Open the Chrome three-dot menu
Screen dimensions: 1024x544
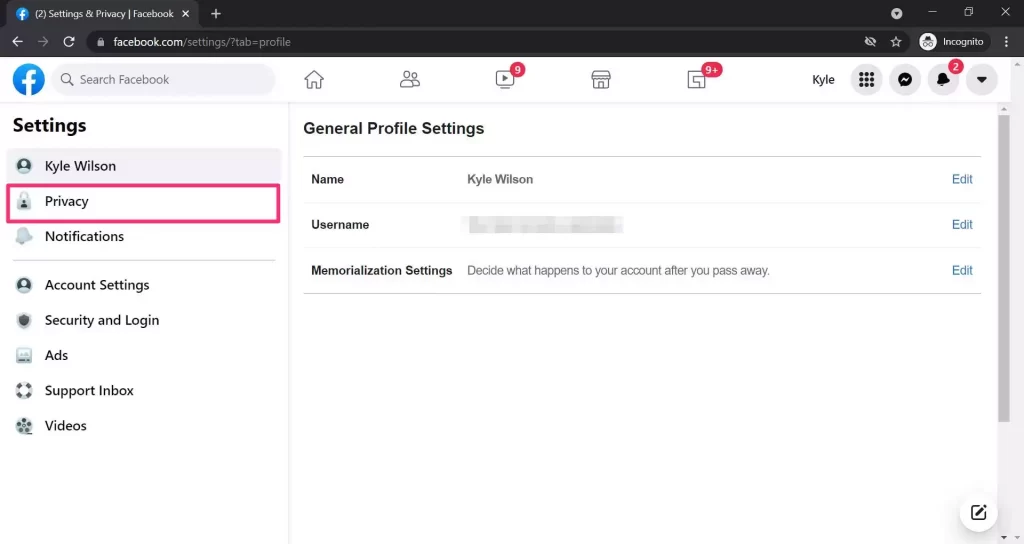1006,42
